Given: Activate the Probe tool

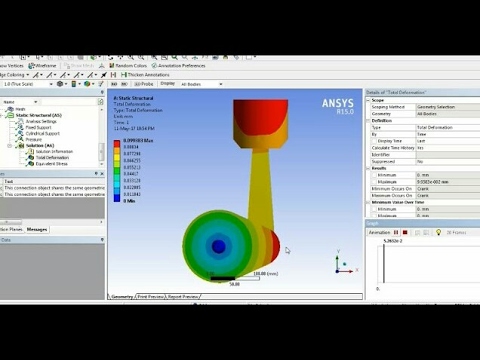Looking at the screenshot, I should 144,84.
